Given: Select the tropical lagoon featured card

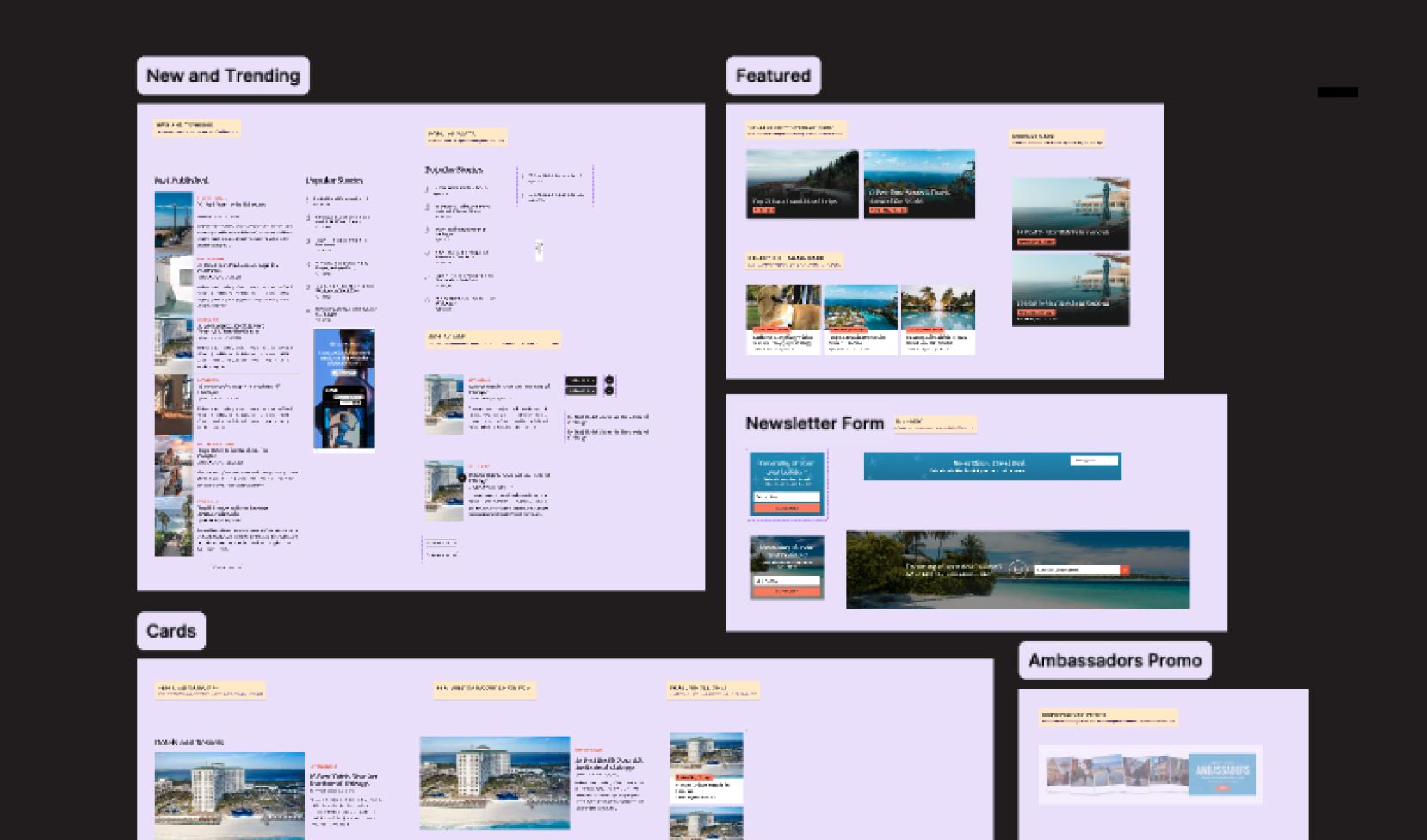Looking at the screenshot, I should click(x=861, y=319).
